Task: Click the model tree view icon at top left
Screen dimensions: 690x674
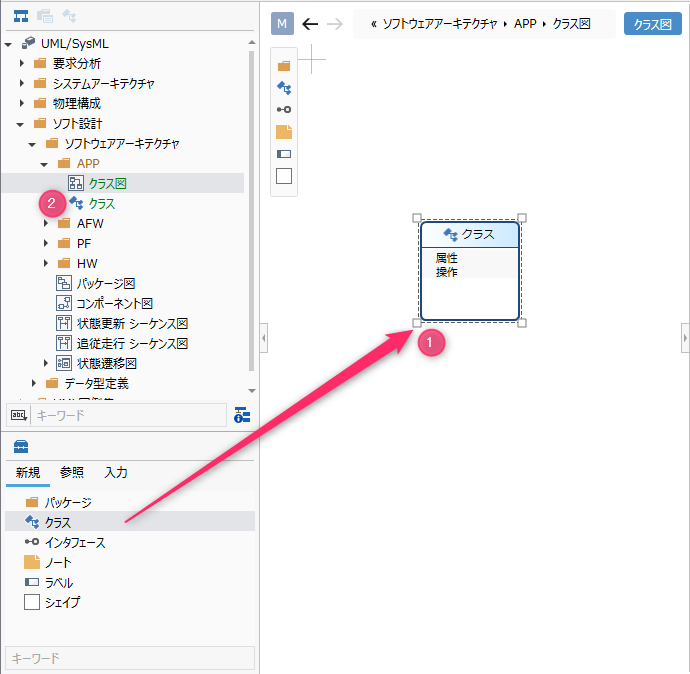Action: click(21, 16)
